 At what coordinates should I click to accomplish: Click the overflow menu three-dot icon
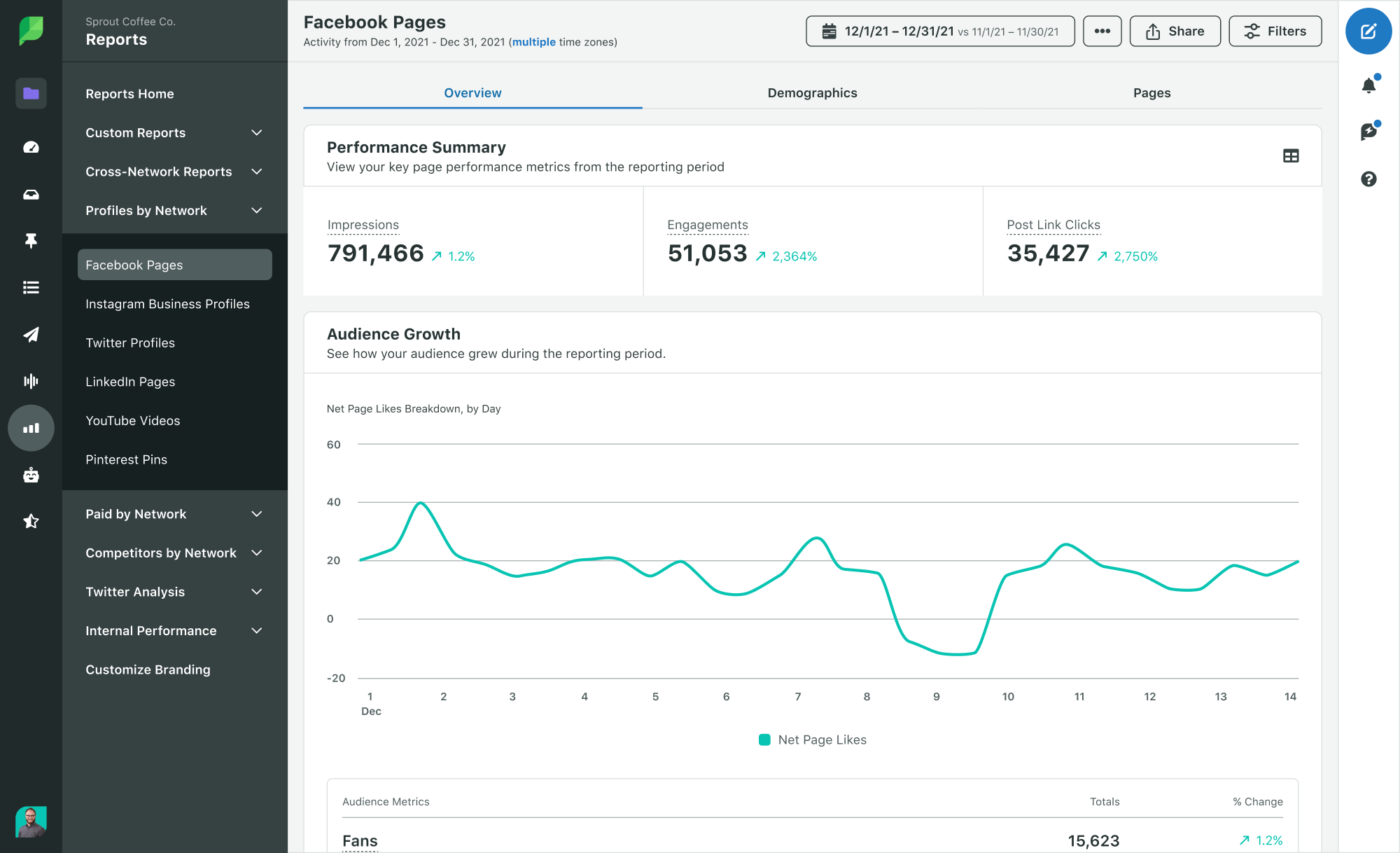(1102, 31)
